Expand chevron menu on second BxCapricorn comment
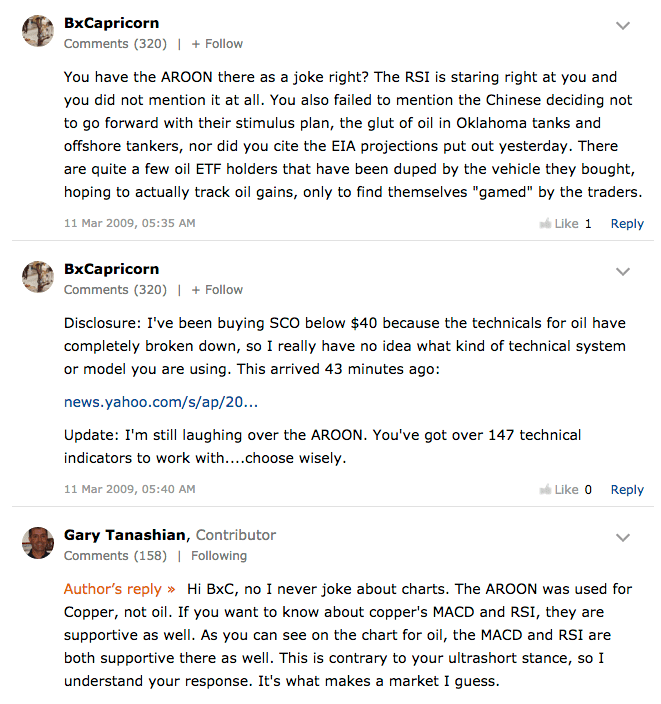661x704 pixels. [622, 272]
